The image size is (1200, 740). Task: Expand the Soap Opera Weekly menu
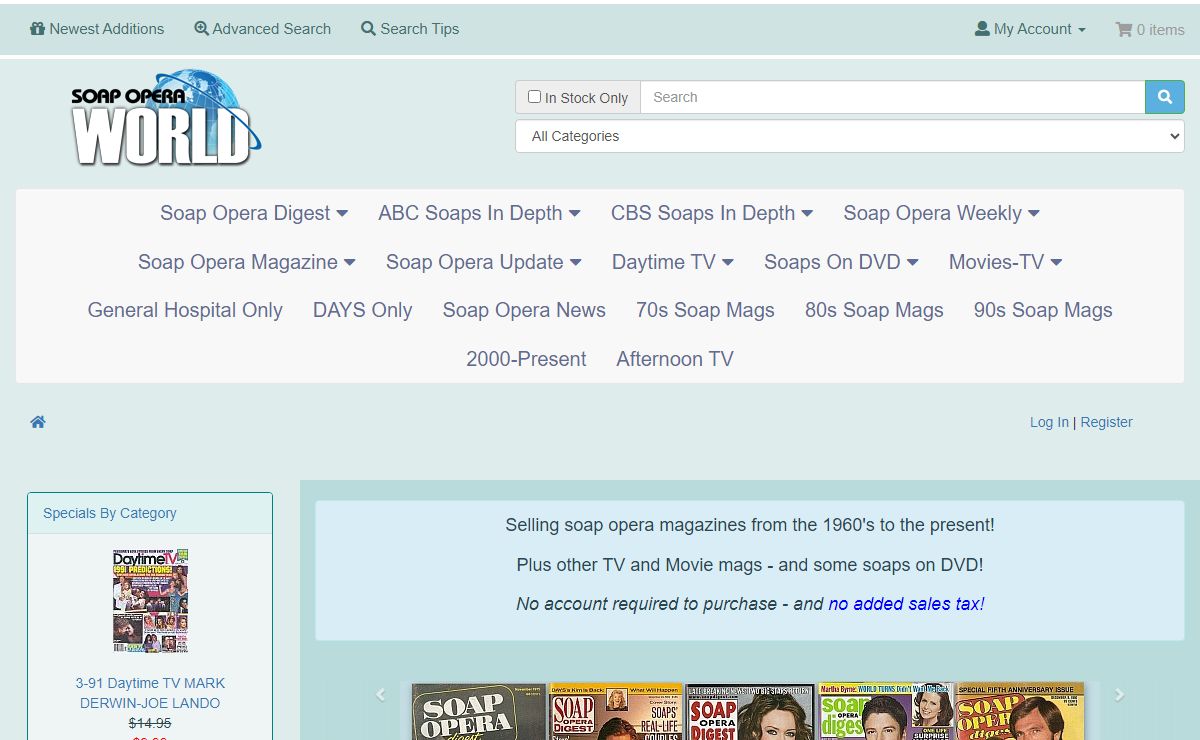[941, 213]
